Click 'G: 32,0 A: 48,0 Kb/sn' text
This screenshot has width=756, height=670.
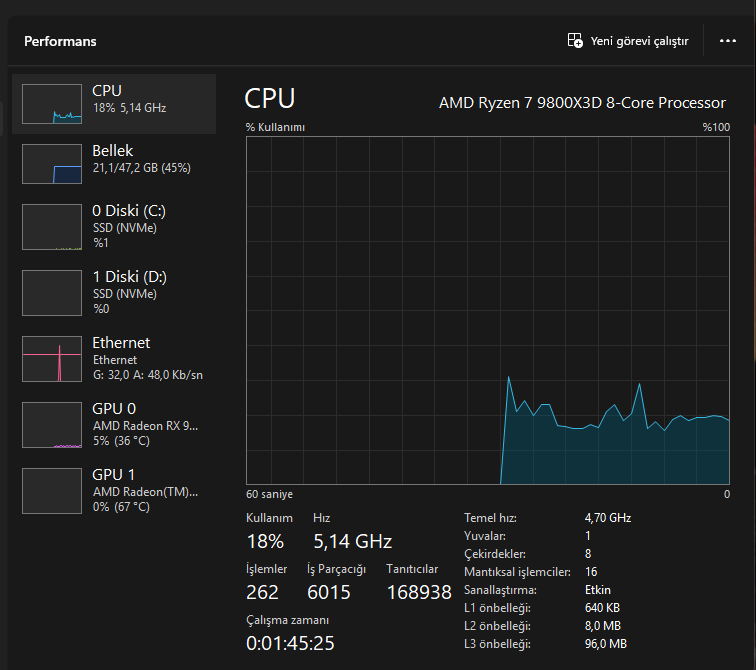click(148, 375)
